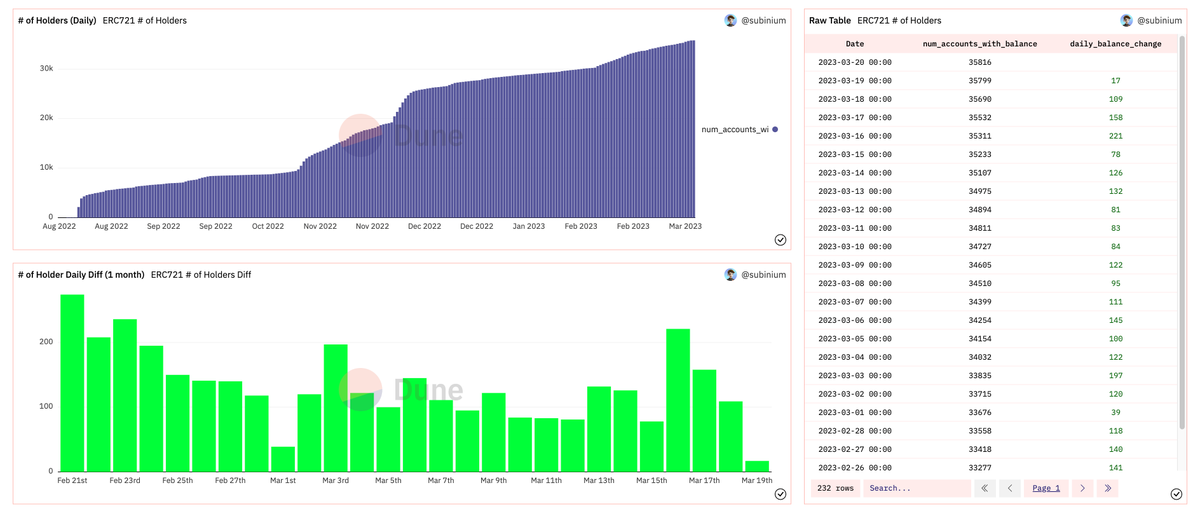Select the date cell 2023-03-03 00:00

pos(855,376)
